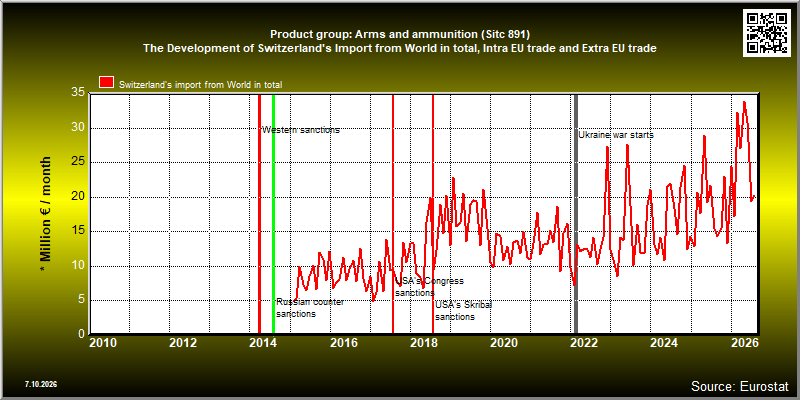The width and height of the screenshot is (800, 400).
Task: Click the chart title line 'Product group: Arms and ammunition'
Action: point(400,35)
